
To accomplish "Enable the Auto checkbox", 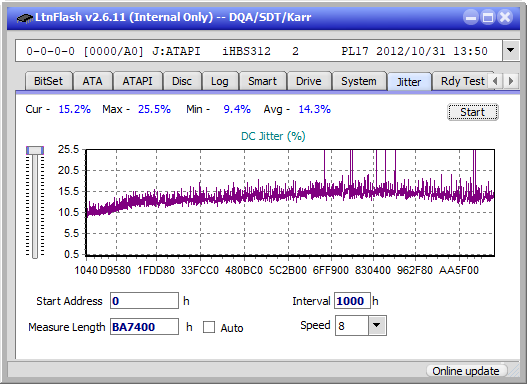I will 209,327.
